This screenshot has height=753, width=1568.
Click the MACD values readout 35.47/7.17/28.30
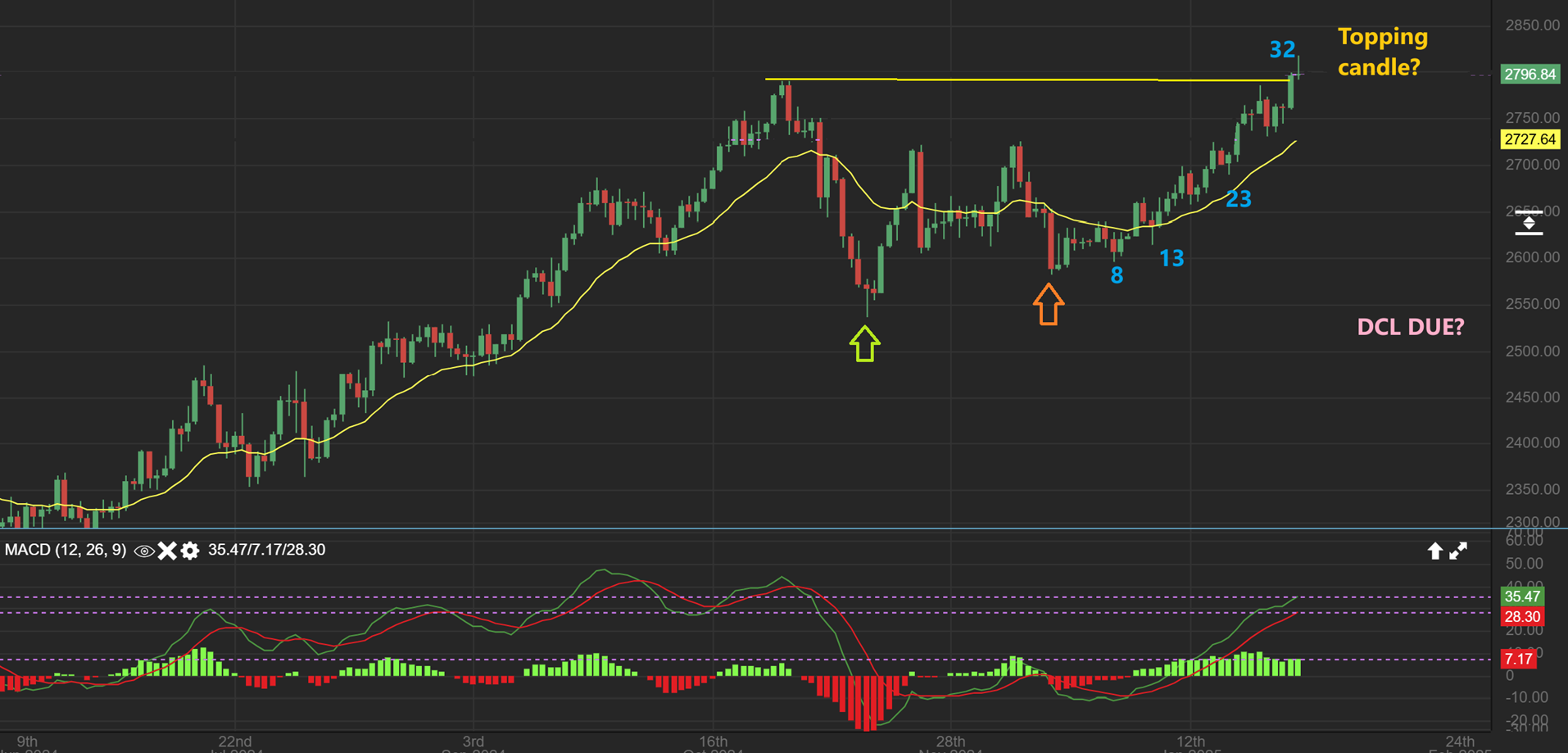[x=266, y=550]
